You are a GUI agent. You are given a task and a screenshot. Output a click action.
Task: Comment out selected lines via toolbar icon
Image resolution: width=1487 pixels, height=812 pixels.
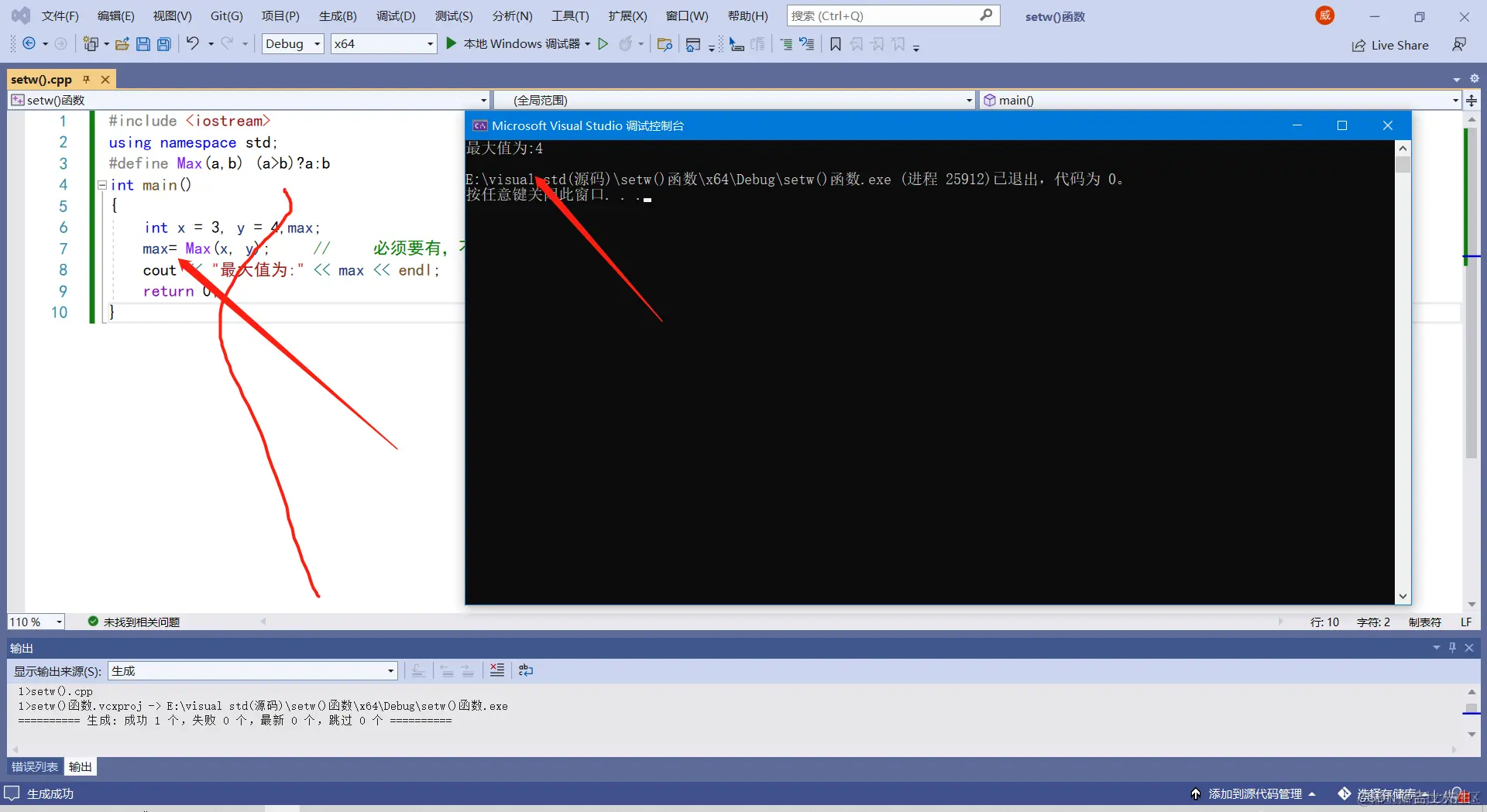tap(786, 44)
